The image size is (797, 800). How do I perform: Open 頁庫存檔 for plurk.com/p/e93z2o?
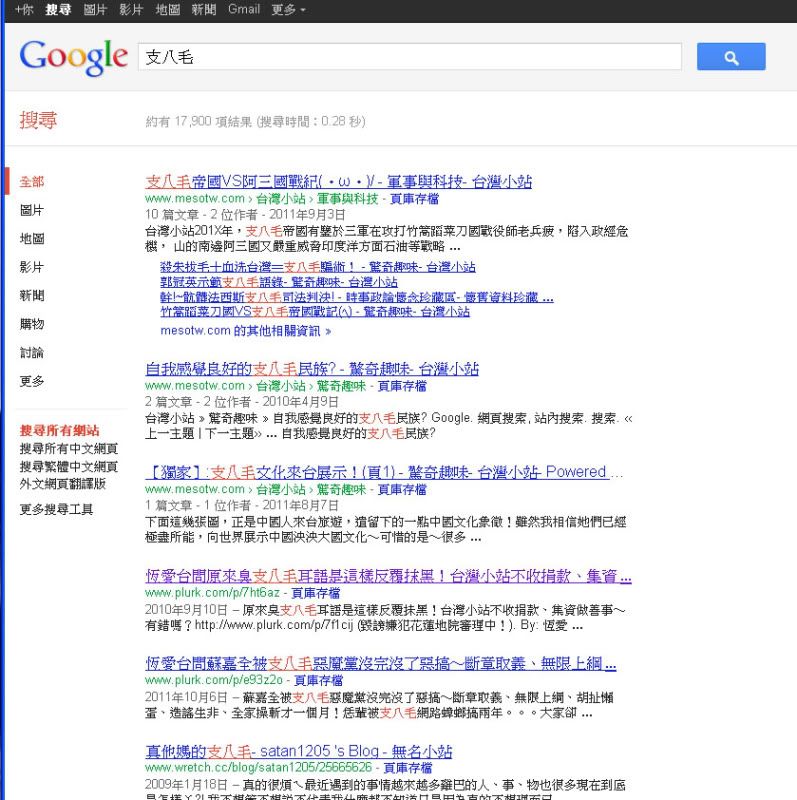point(318,681)
